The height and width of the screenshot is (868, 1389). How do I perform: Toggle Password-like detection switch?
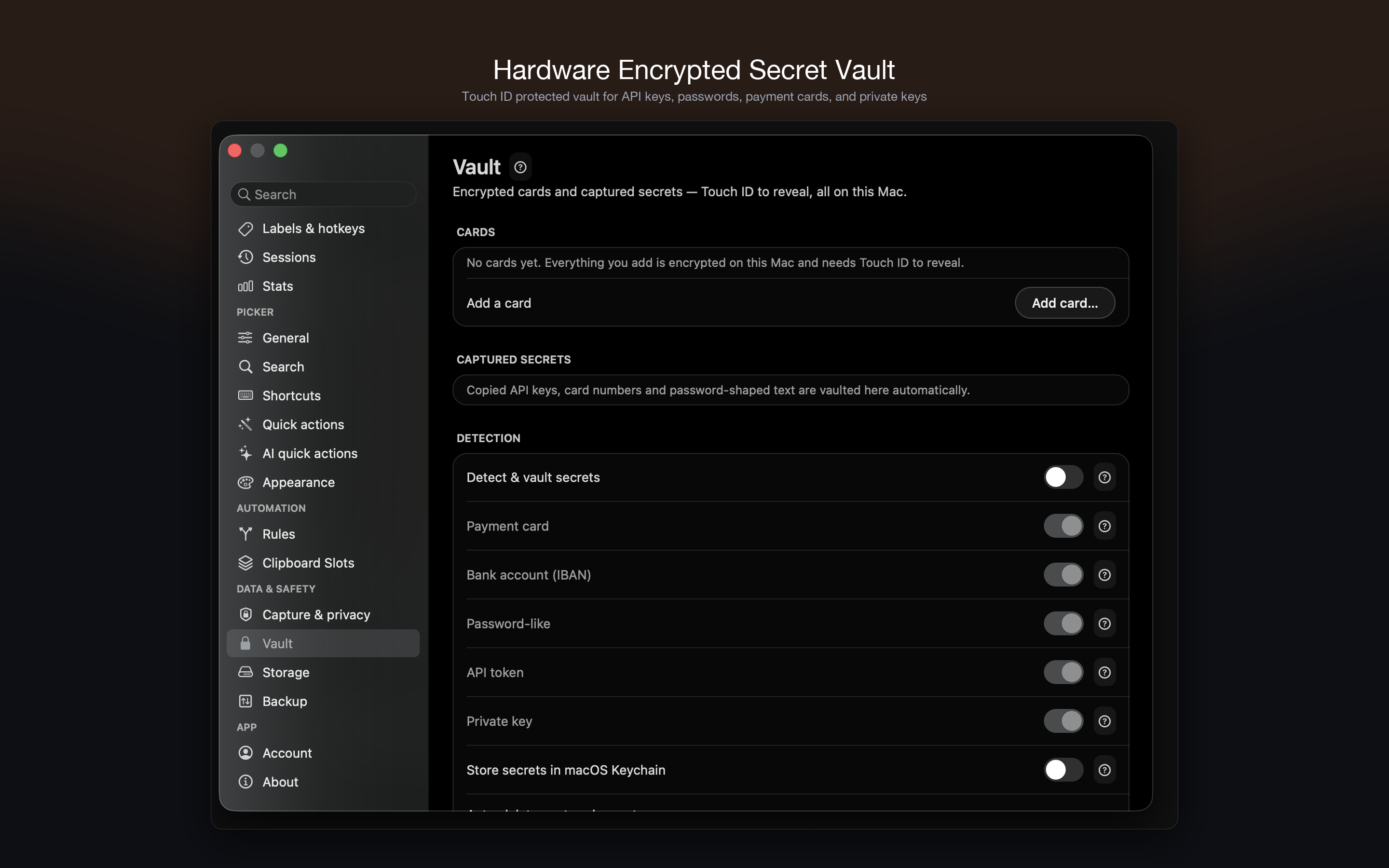(1063, 624)
